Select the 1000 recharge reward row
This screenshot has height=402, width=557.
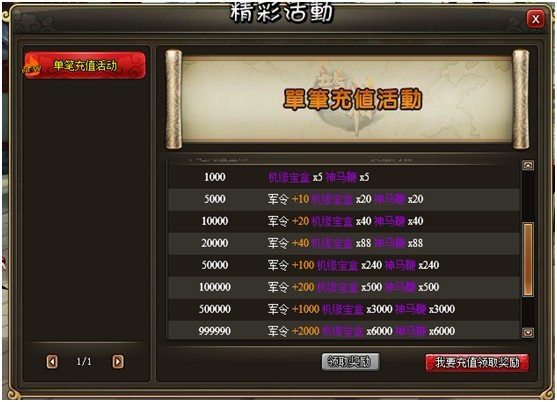344,177
